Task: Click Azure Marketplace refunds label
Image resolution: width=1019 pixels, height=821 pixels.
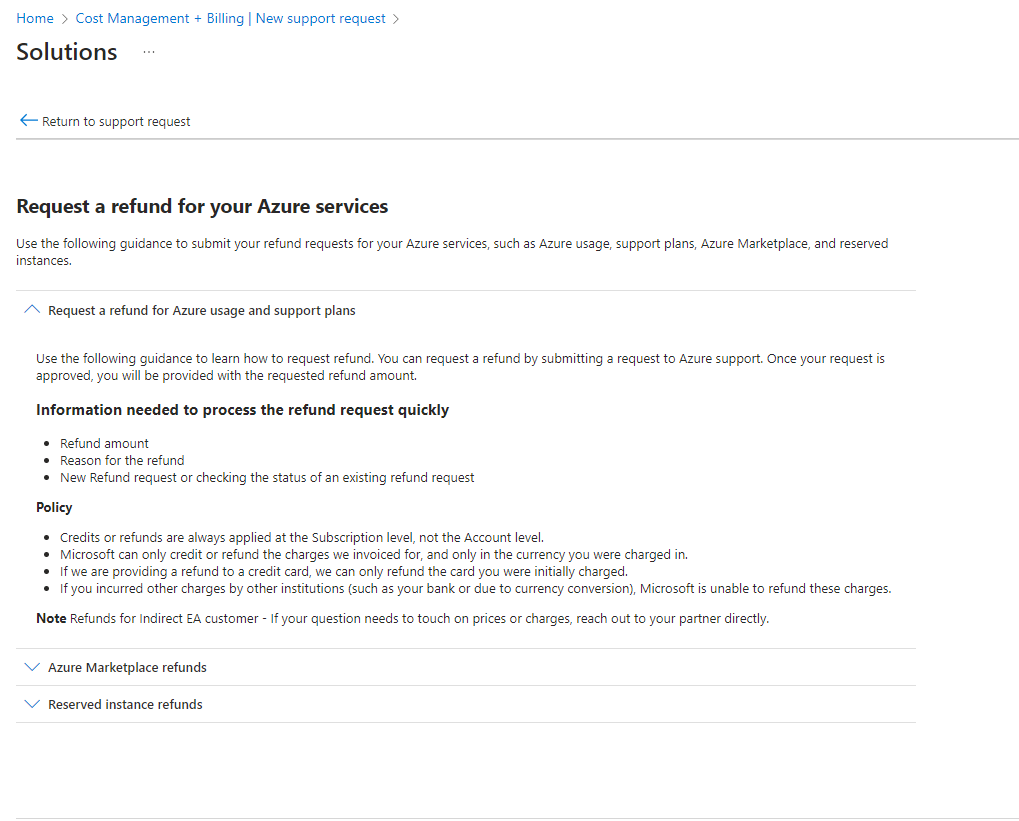Action: [127, 668]
